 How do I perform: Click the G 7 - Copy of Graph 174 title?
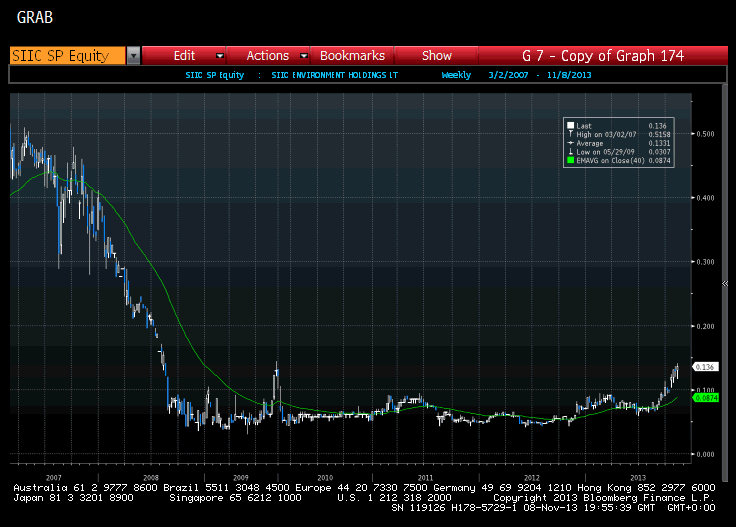[603, 56]
